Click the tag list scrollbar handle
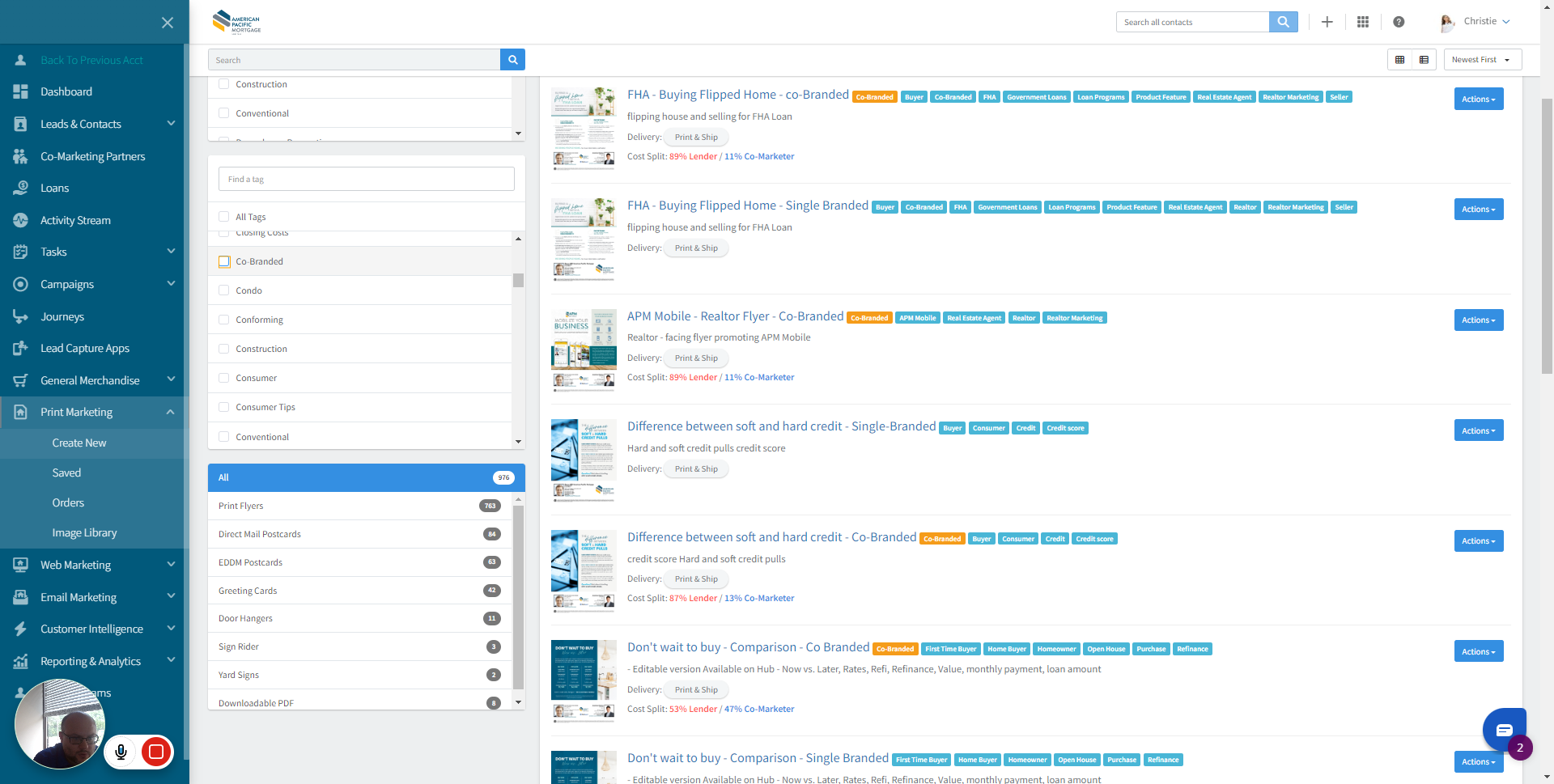The image size is (1554, 784). coord(518,281)
